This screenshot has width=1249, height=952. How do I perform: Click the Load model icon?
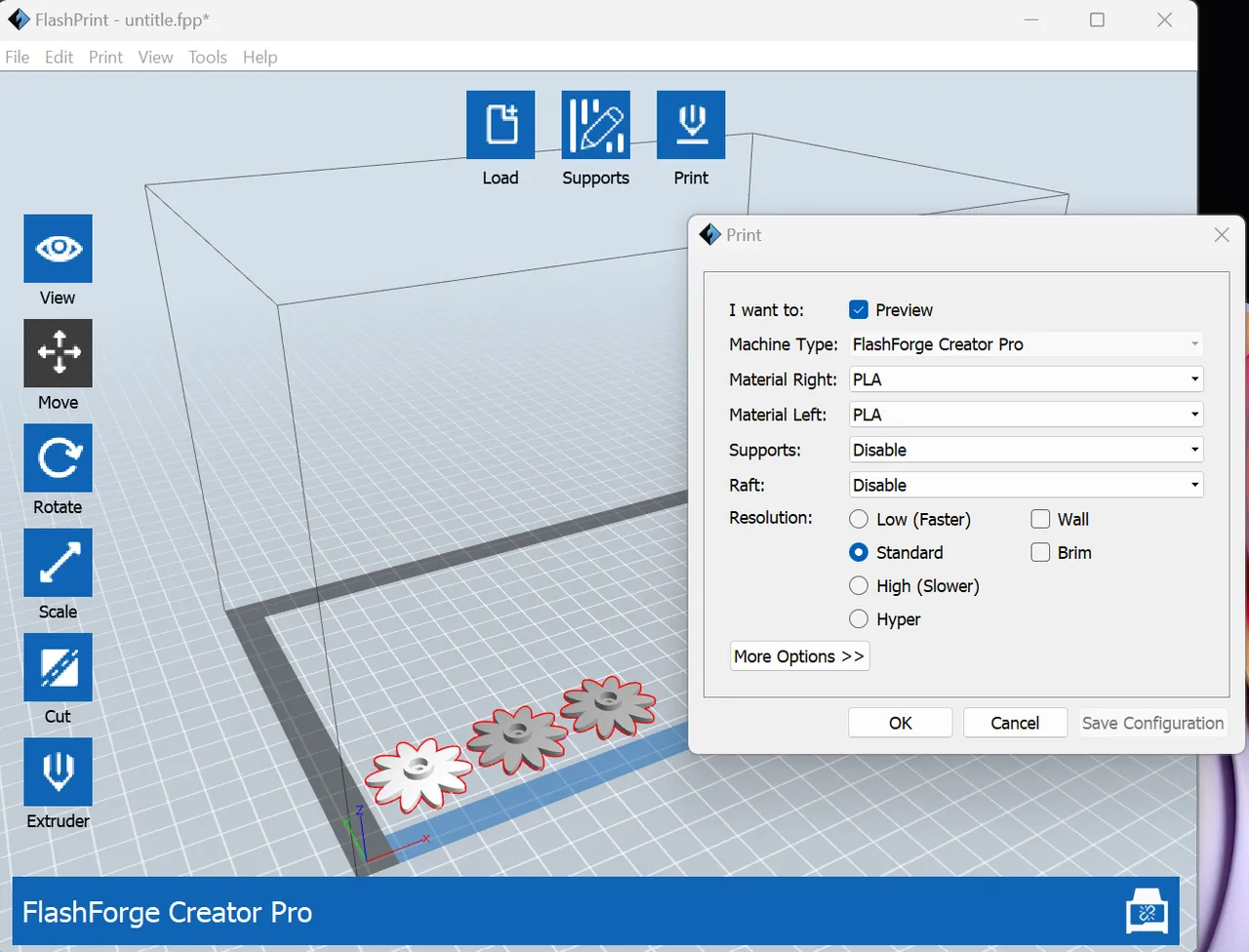[501, 125]
